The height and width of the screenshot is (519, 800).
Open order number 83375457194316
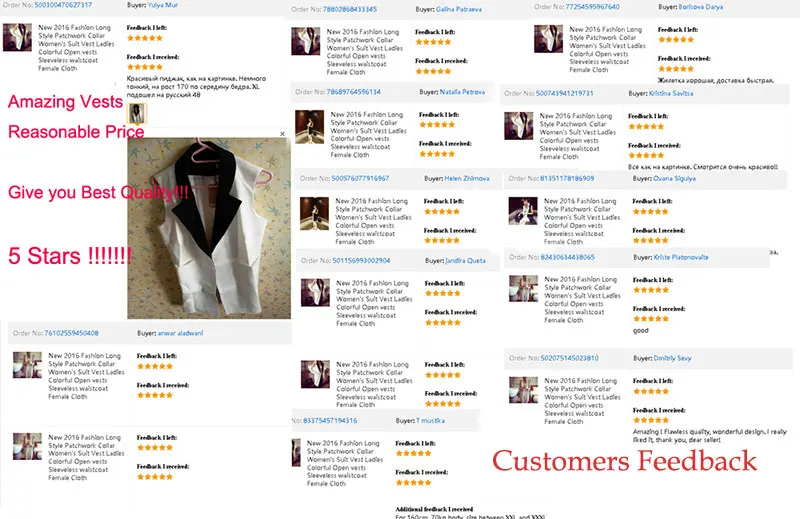pos(330,421)
